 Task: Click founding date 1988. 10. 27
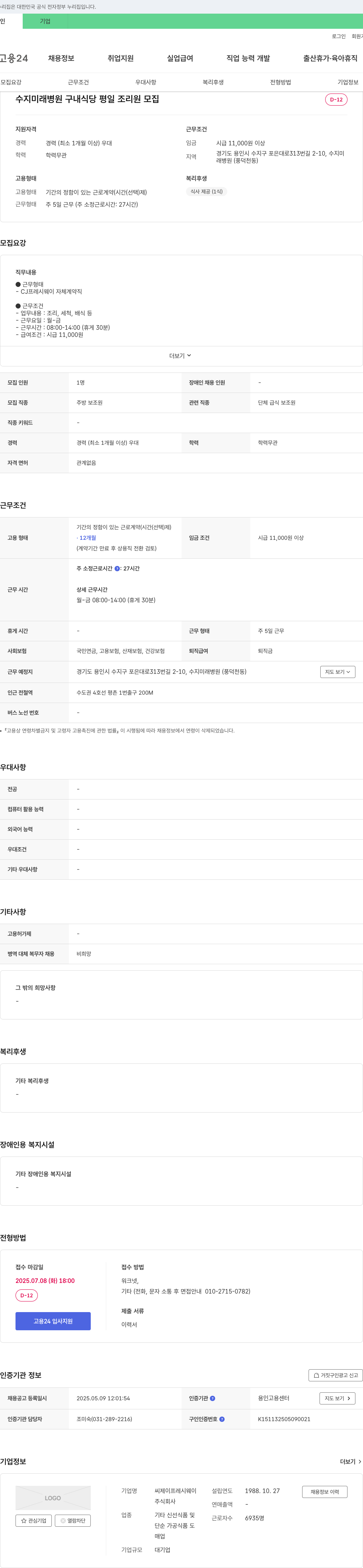tap(263, 1491)
